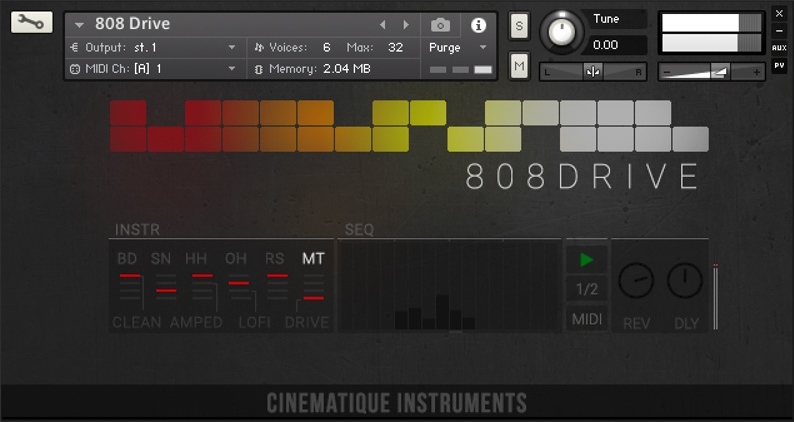Toggle the Mute M button
This screenshot has width=794, height=422.
pos(518,67)
